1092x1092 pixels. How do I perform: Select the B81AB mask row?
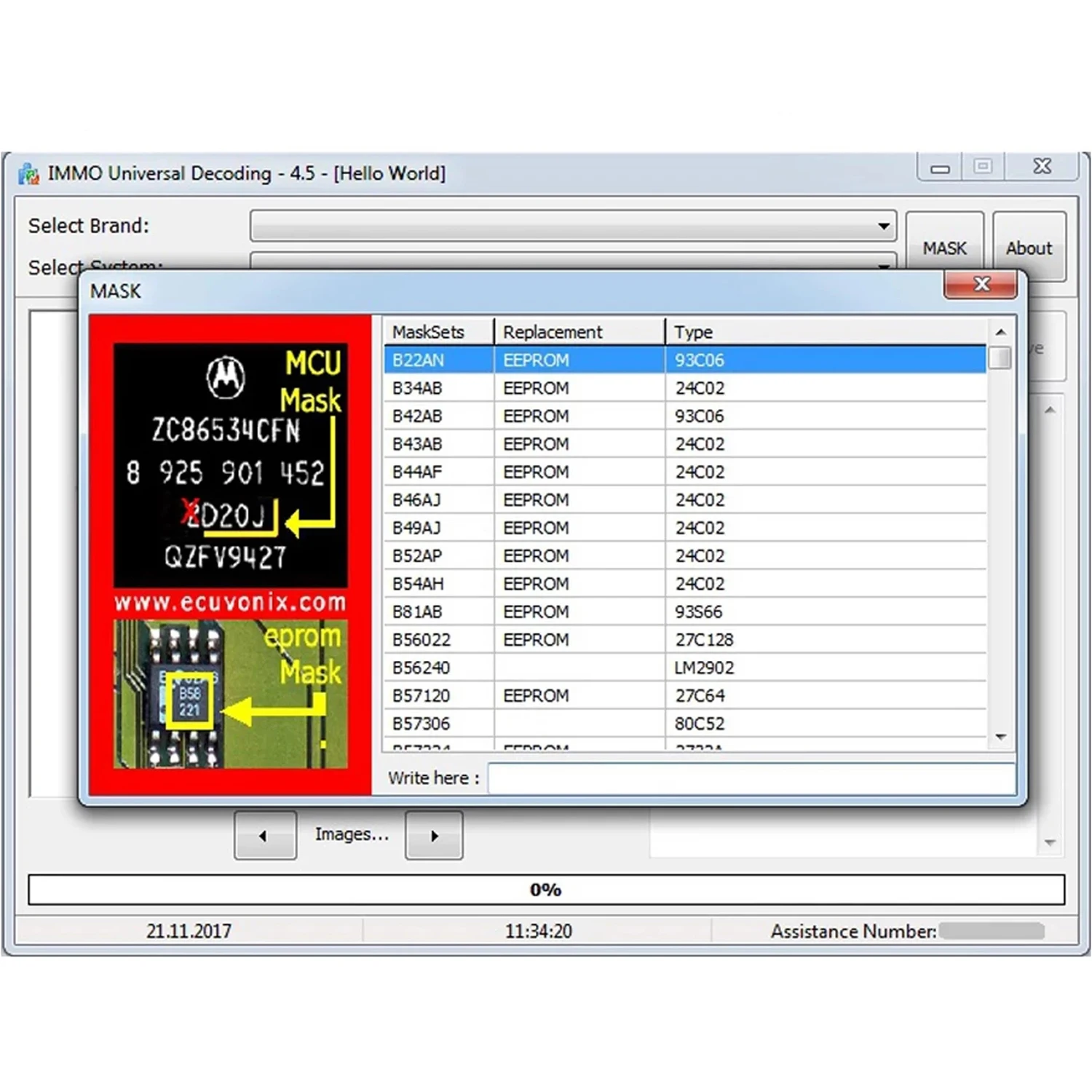(685, 612)
